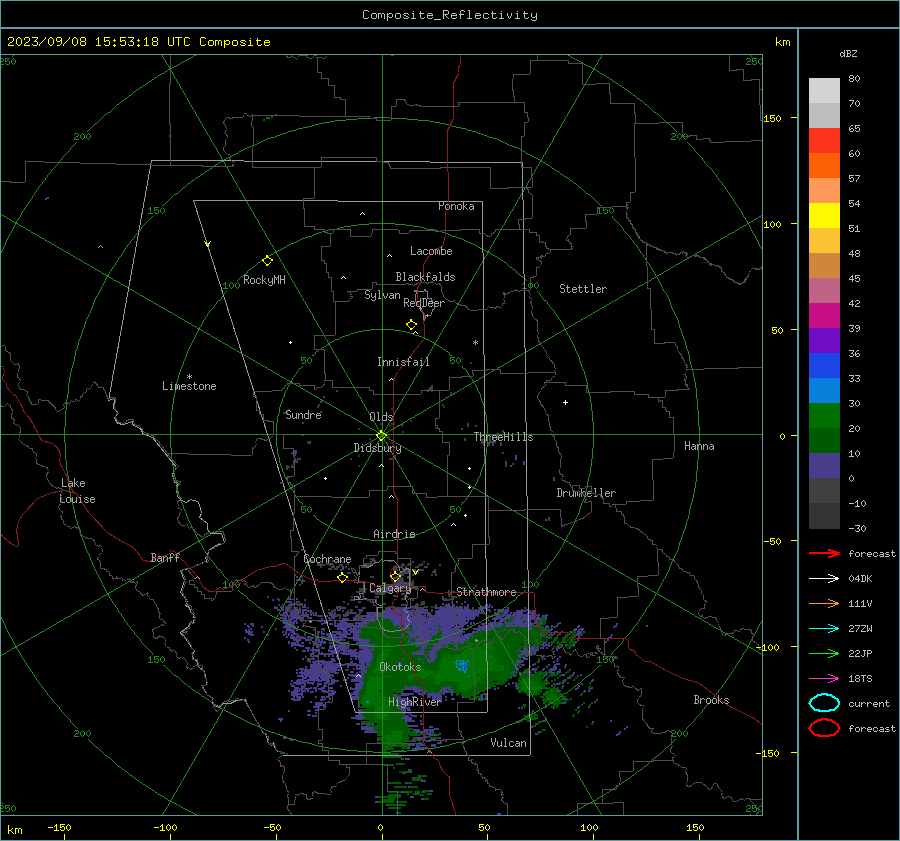Click the cyan 27ZW arrow in legend
The width and height of the screenshot is (900, 841).
click(824, 629)
